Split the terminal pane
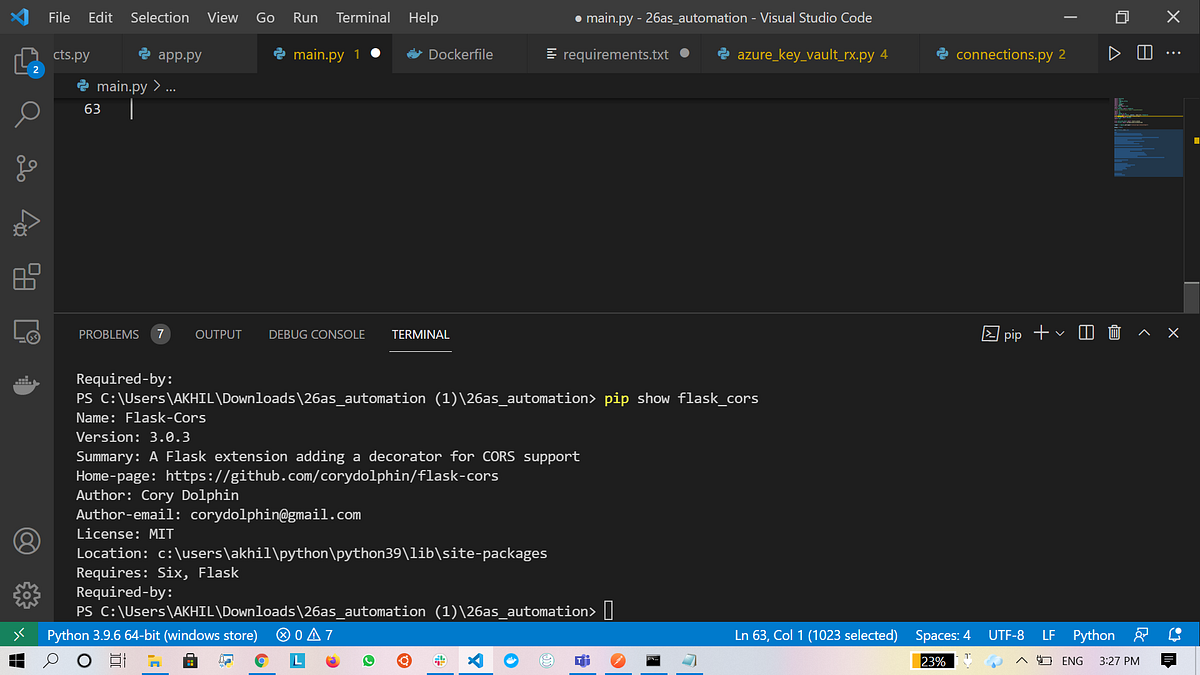 (x=1086, y=333)
